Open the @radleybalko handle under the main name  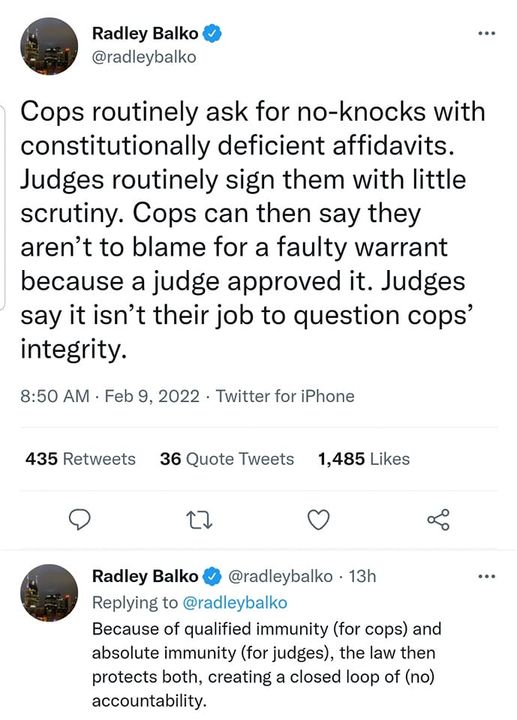tap(144, 57)
